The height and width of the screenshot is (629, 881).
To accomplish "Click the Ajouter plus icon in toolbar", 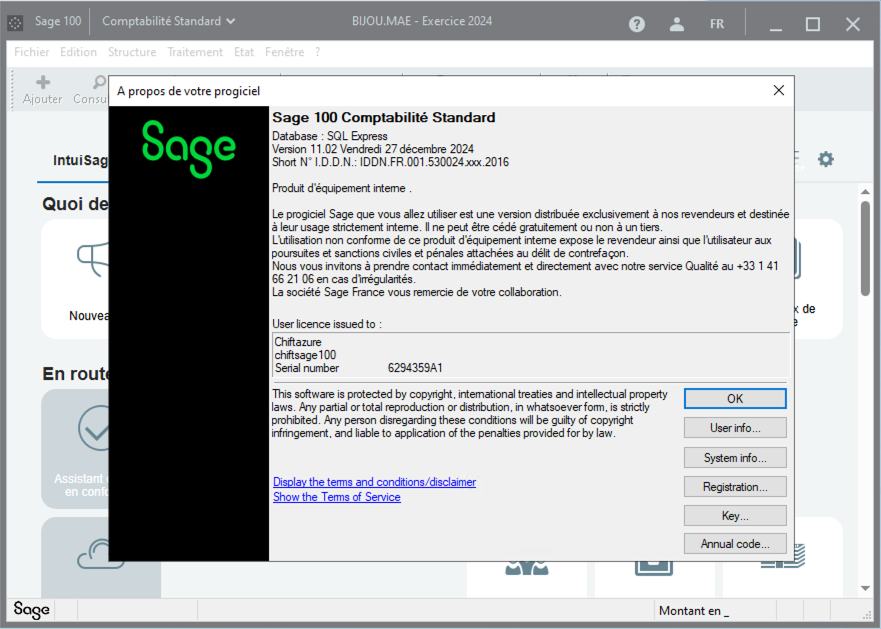I will [x=42, y=83].
